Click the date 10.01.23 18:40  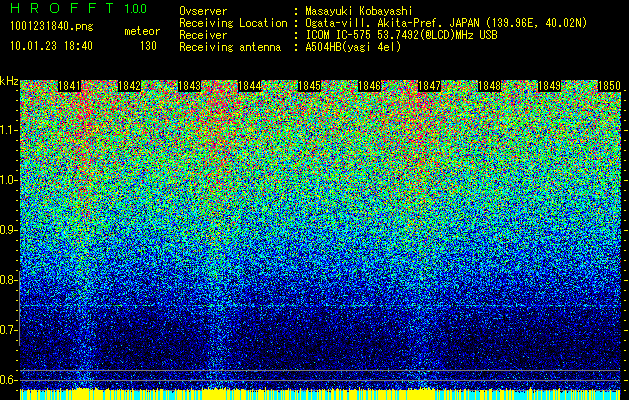(x=51, y=46)
